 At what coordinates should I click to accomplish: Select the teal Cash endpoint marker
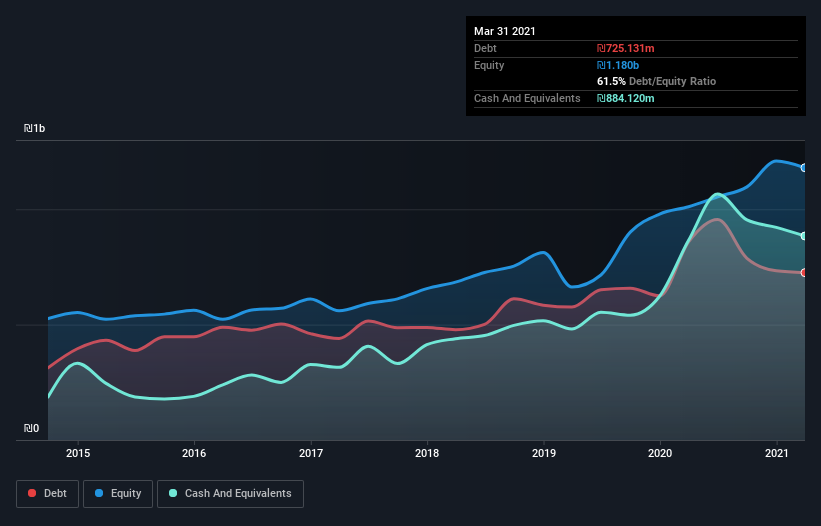804,236
